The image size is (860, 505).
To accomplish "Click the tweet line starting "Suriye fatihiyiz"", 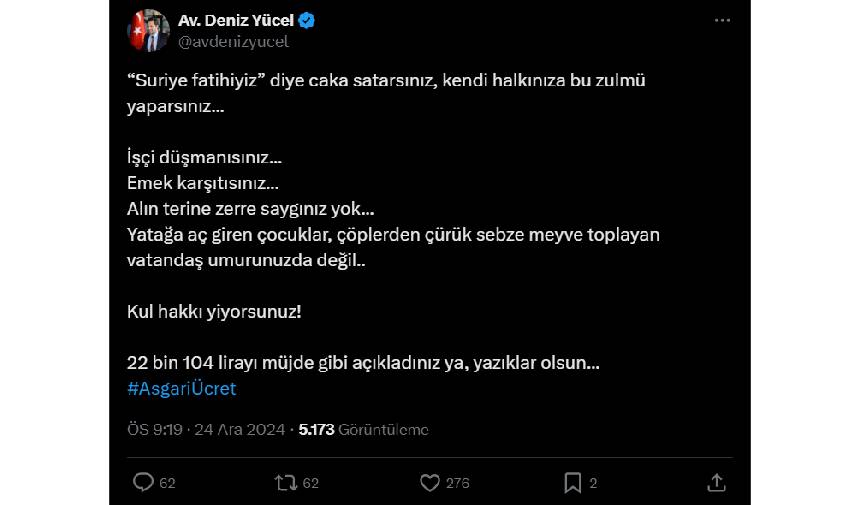I will pyautogui.click(x=386, y=81).
